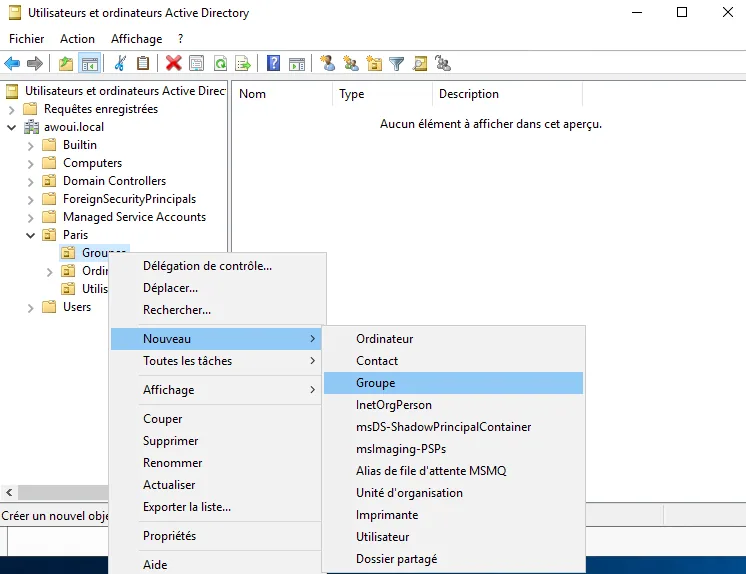The image size is (746, 574).
Task: Open Affichage submenu in context menu
Action: point(217,390)
